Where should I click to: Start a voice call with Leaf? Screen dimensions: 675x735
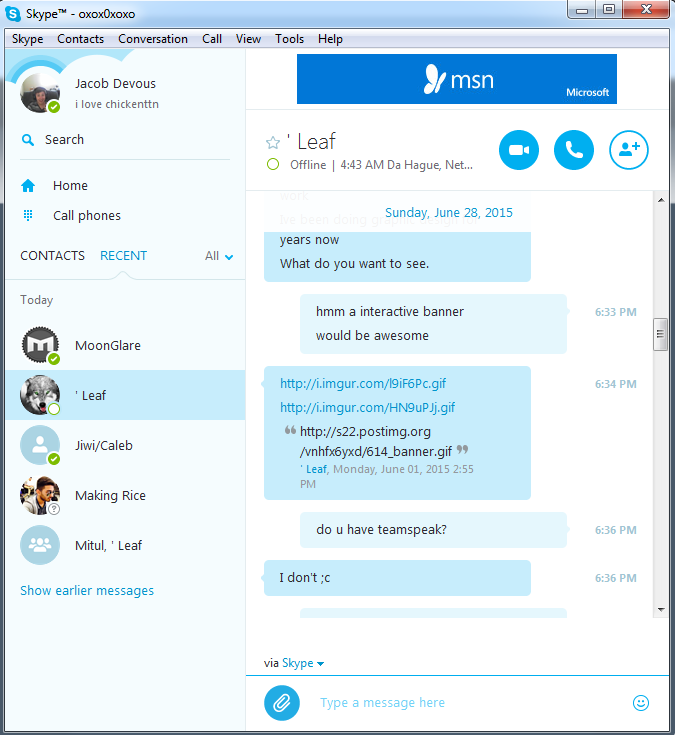coord(574,150)
